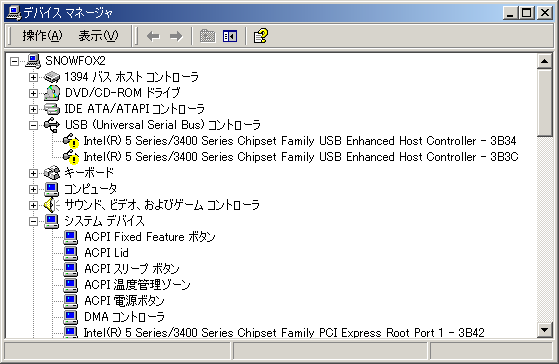The width and height of the screenshot is (559, 364).
Task: Click the デバイス マネージャ title bar icon
Action: pos(14,13)
